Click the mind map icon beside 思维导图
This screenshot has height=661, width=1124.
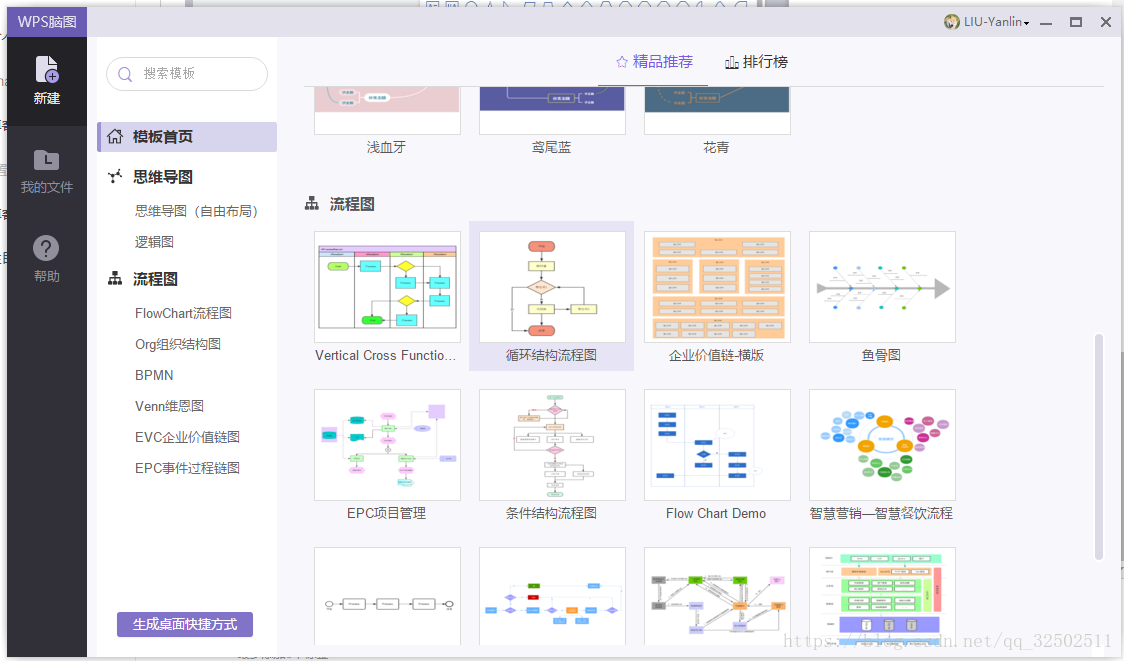pyautogui.click(x=115, y=176)
